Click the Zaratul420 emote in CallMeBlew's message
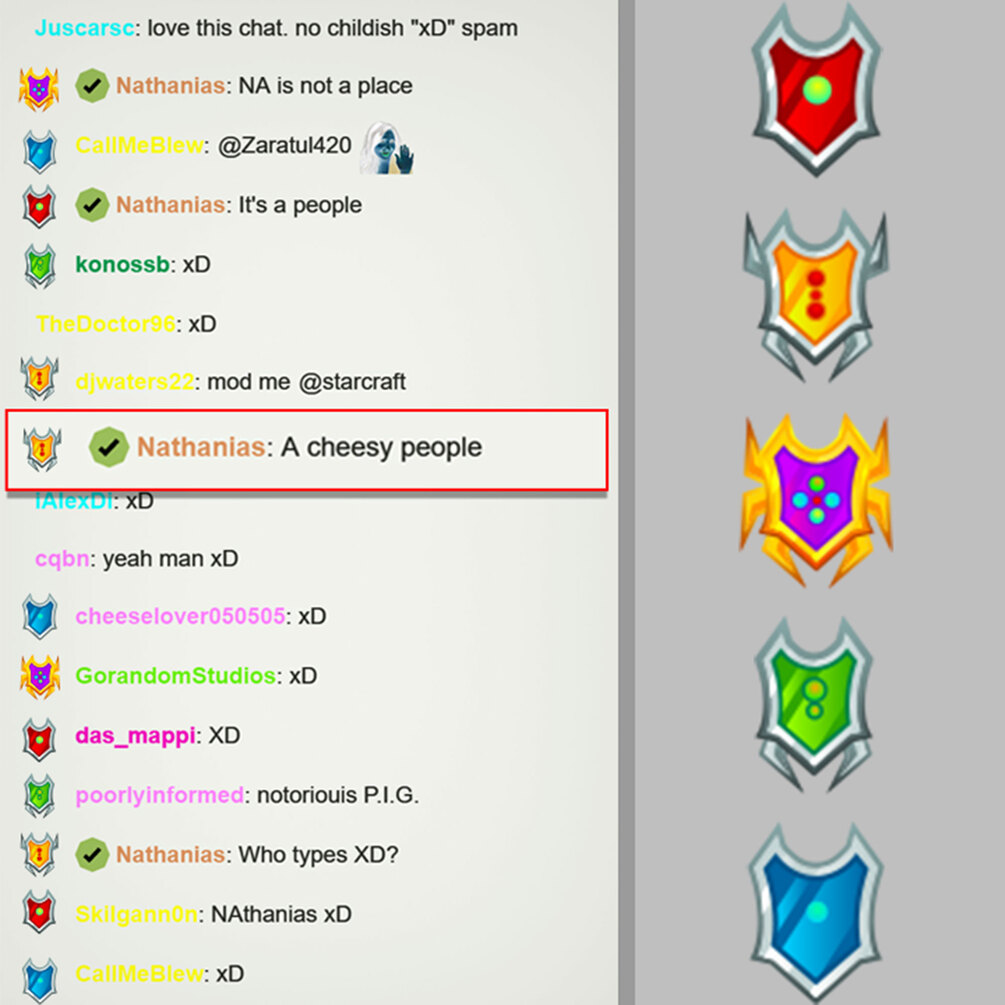 [x=386, y=148]
